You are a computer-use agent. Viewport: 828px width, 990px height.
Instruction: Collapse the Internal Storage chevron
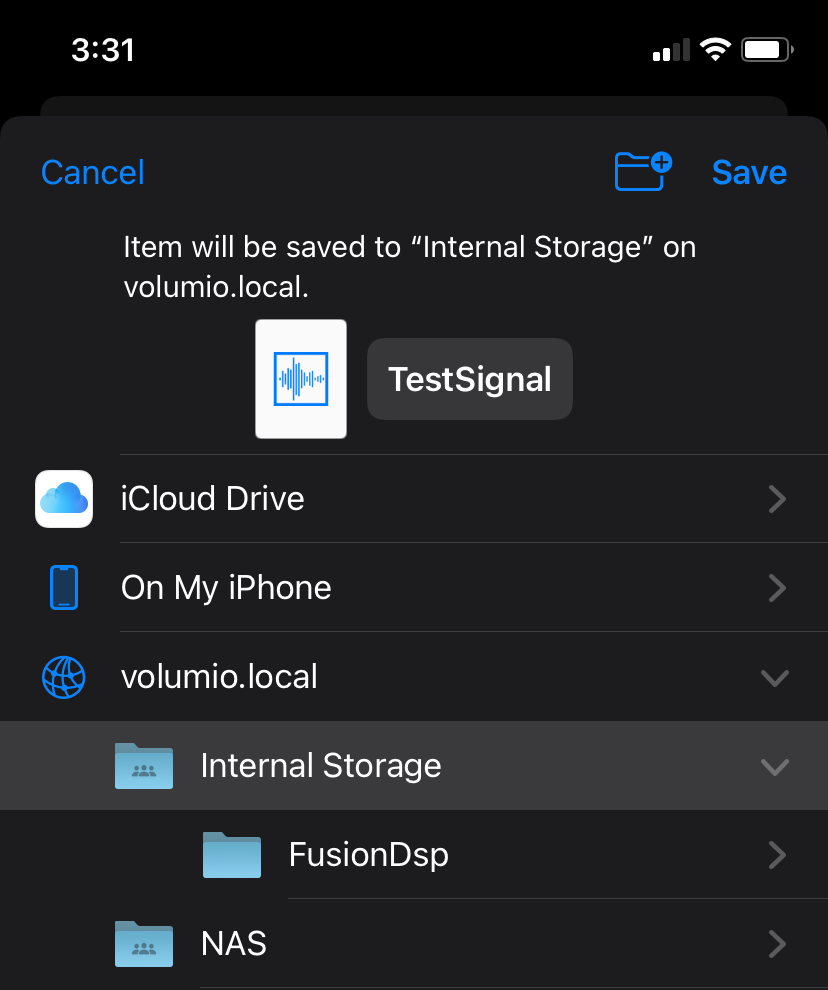pos(775,767)
